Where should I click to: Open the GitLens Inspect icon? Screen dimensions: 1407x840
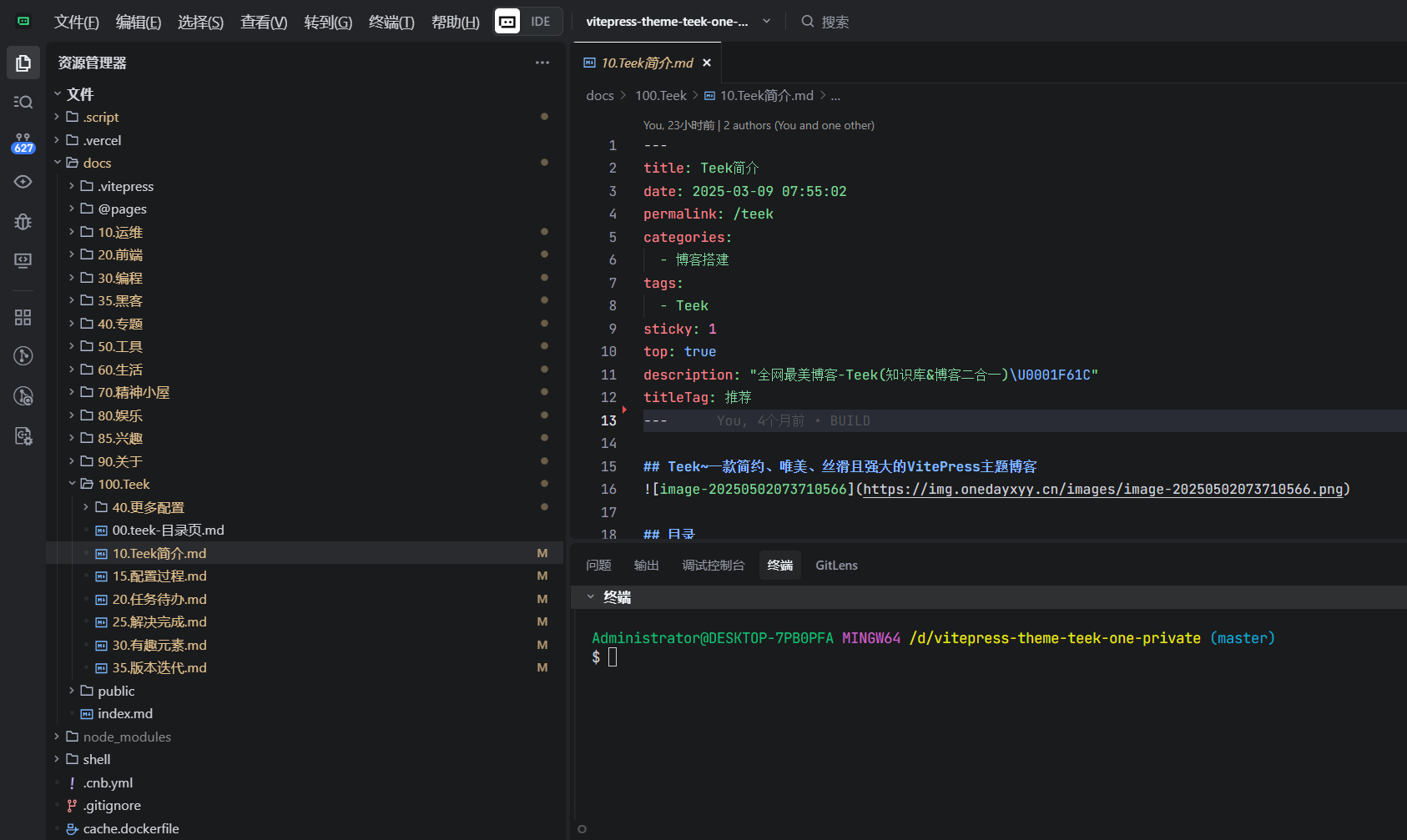[x=23, y=396]
